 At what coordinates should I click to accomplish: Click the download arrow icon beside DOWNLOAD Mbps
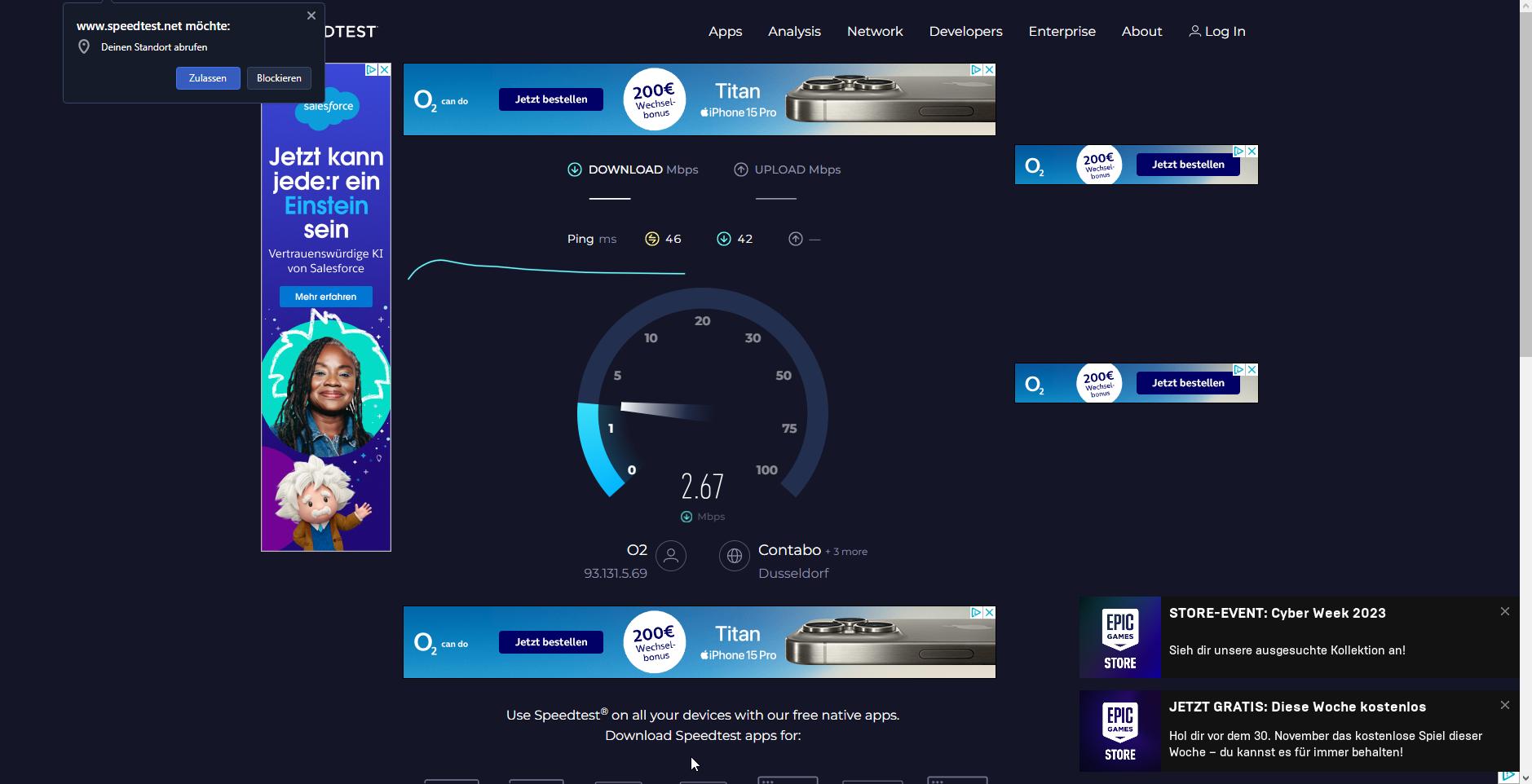[x=575, y=170]
